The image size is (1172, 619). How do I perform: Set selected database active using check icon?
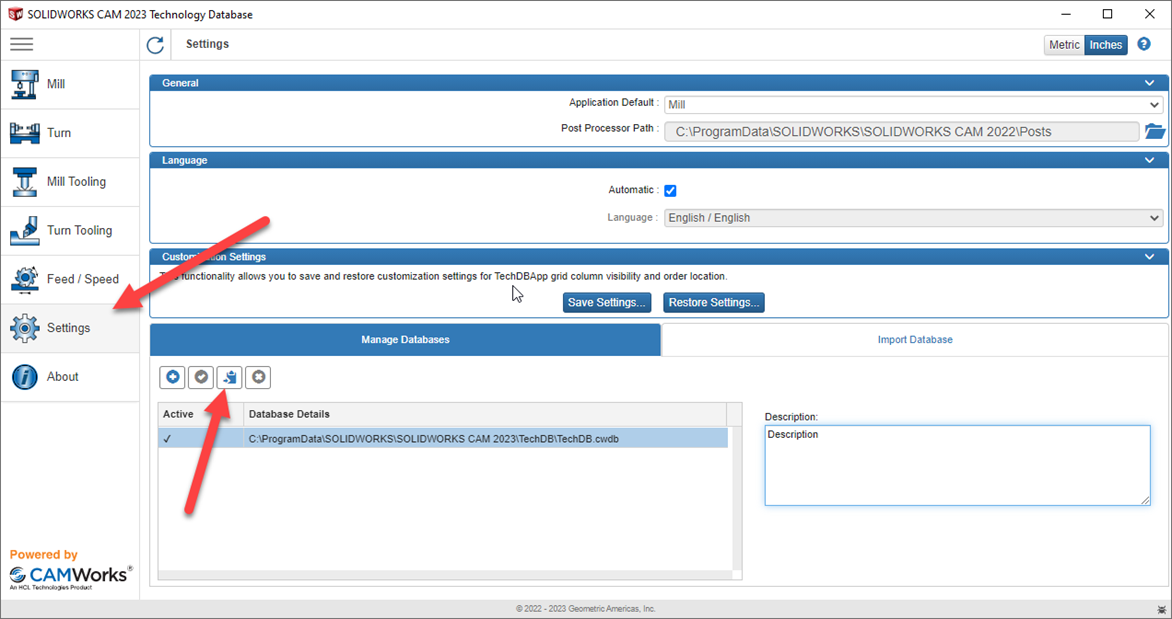tap(200, 377)
